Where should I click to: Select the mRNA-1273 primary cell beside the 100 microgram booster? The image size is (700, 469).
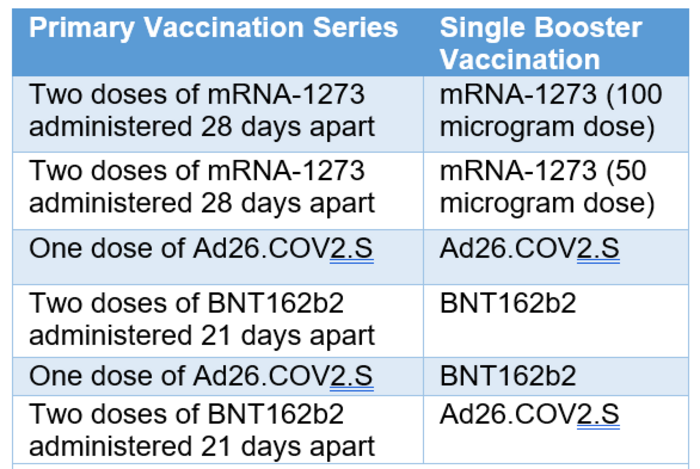pos(202,111)
